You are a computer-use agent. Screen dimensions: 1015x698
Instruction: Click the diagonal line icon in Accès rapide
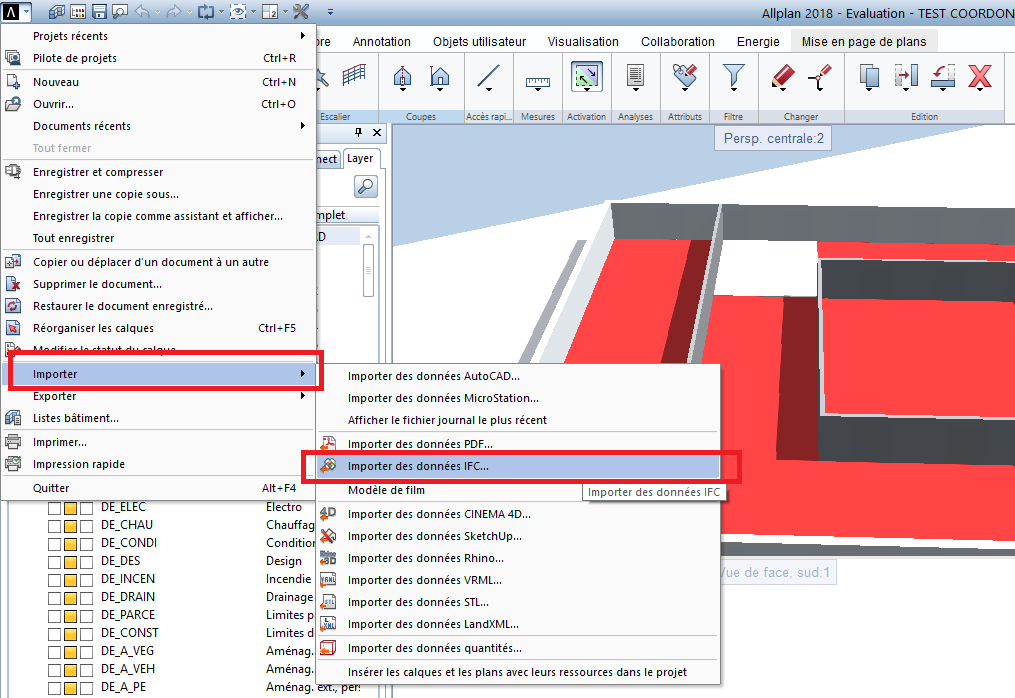click(488, 76)
